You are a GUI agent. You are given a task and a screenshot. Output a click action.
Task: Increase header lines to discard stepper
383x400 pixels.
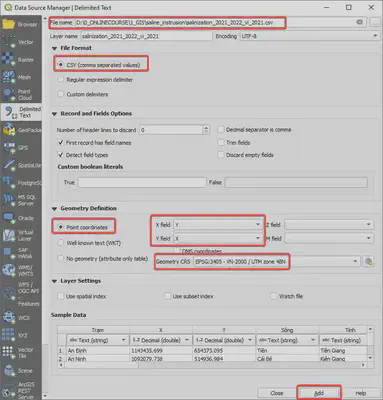tap(206, 127)
